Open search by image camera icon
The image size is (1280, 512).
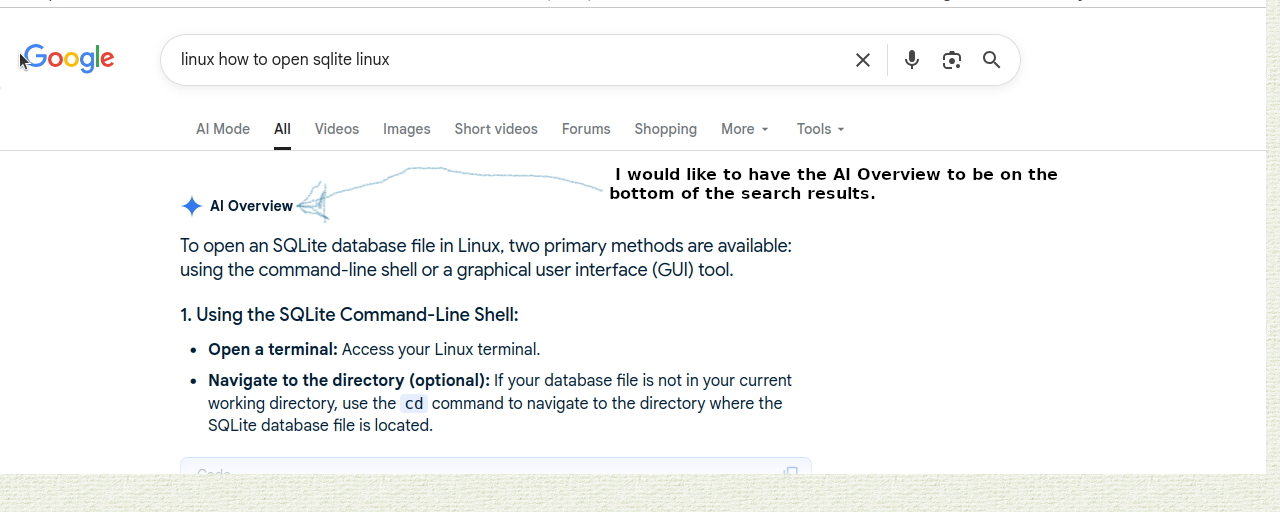(952, 60)
